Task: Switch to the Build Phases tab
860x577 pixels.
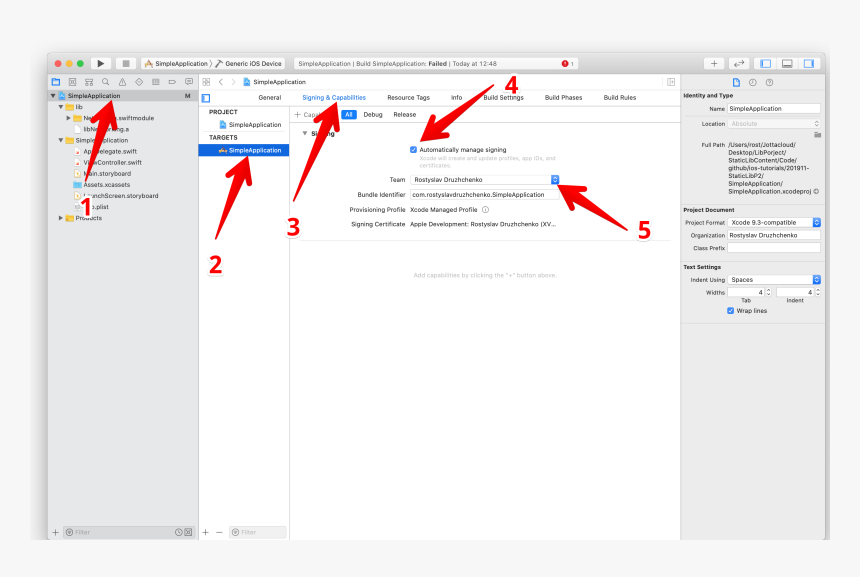Action: tap(563, 98)
